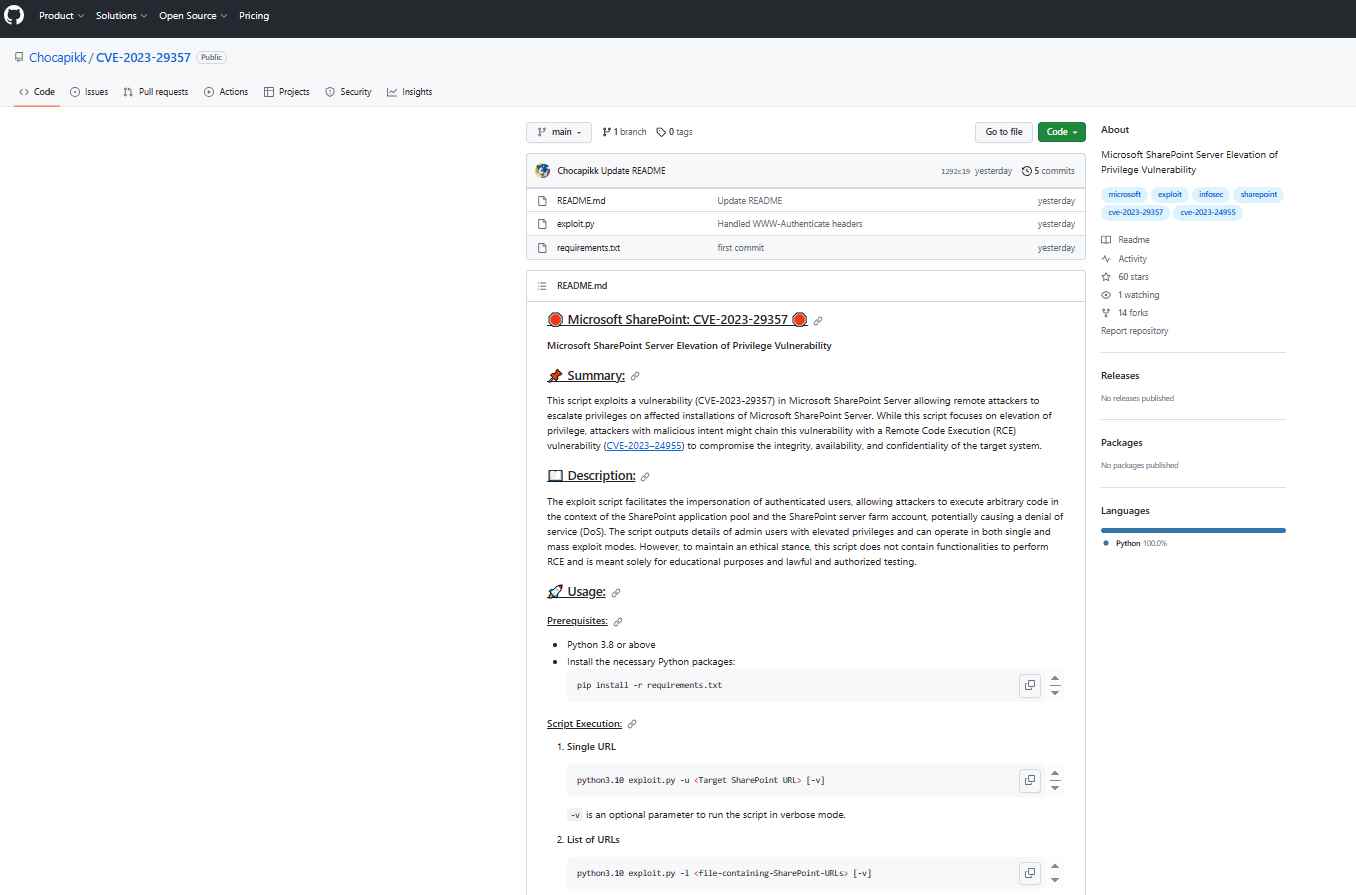Click the scroll arrows beside pip install block
The width and height of the screenshot is (1356, 895).
[x=1055, y=686]
